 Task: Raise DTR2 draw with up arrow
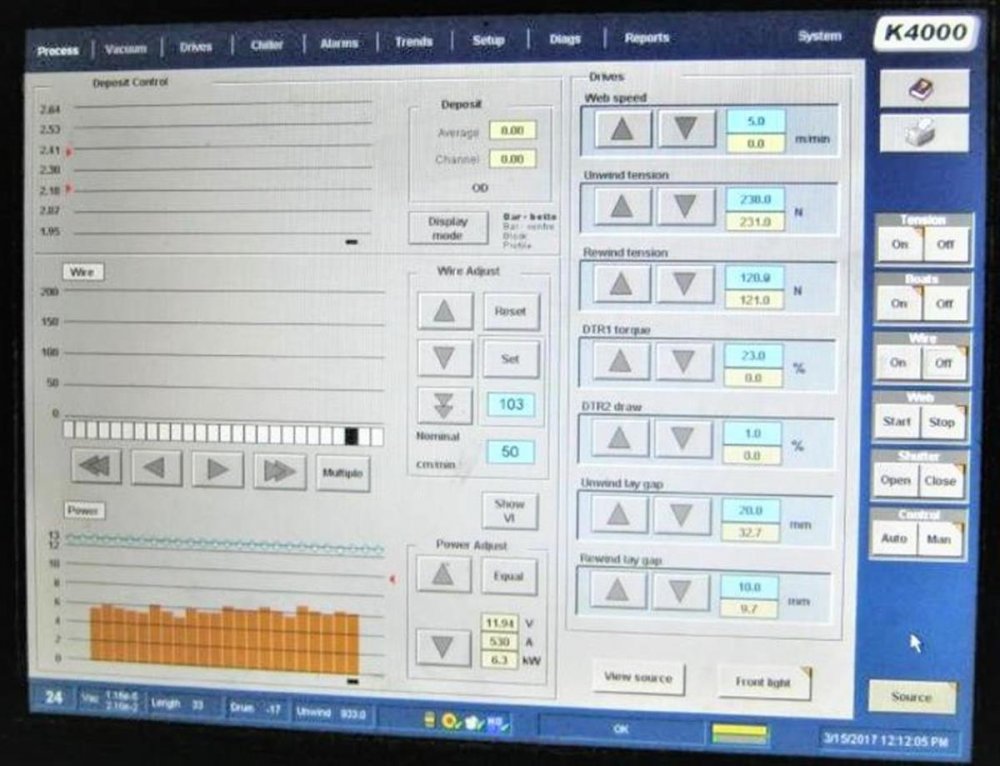(x=620, y=439)
